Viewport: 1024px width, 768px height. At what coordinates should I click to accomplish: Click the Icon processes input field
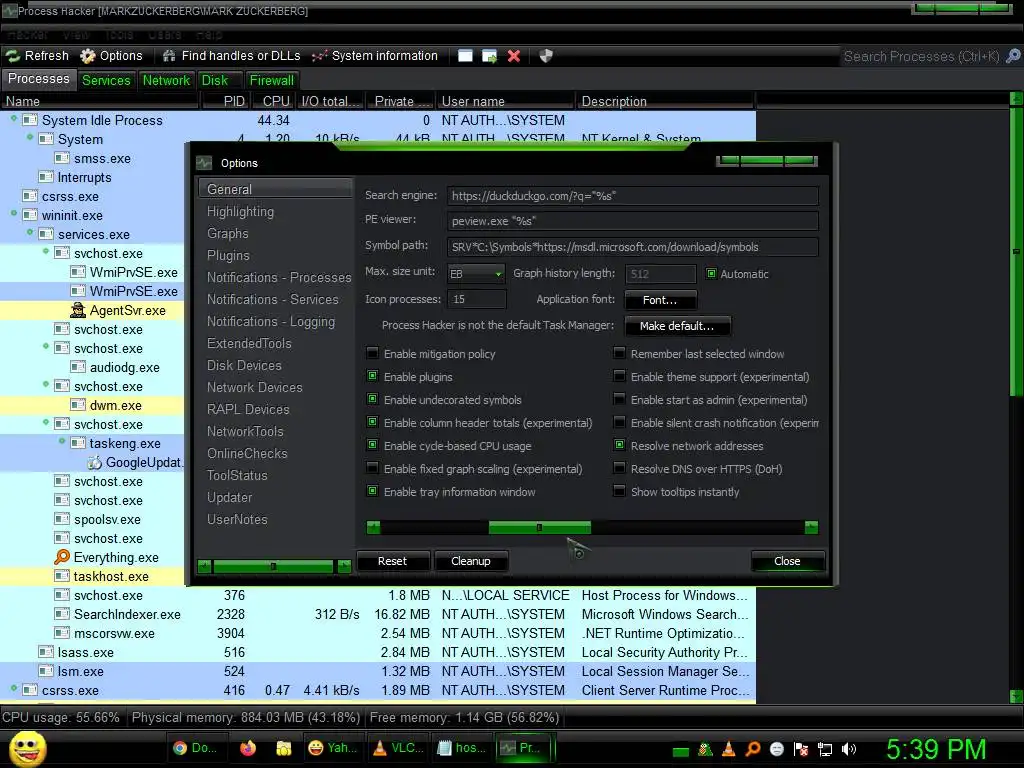[477, 299]
